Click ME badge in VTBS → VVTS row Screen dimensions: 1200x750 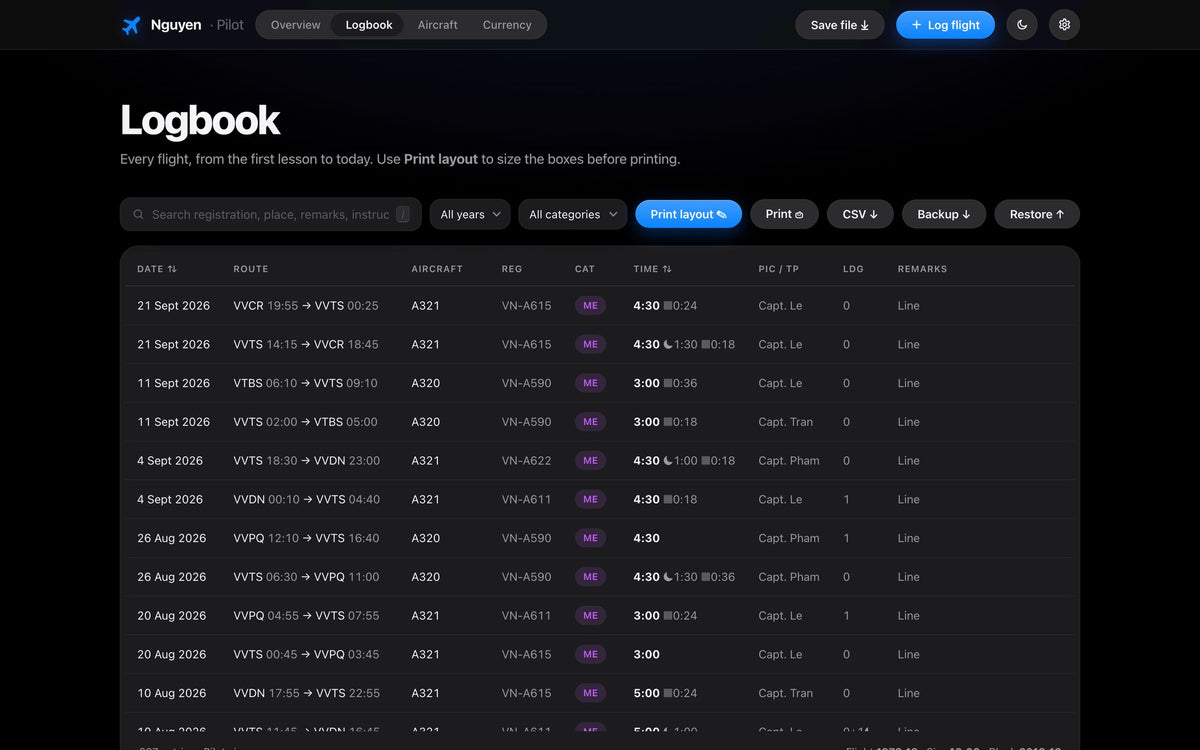click(590, 383)
